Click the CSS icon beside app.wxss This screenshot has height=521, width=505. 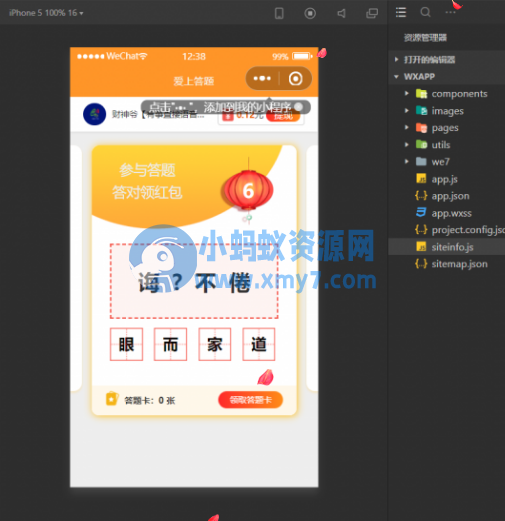click(421, 212)
